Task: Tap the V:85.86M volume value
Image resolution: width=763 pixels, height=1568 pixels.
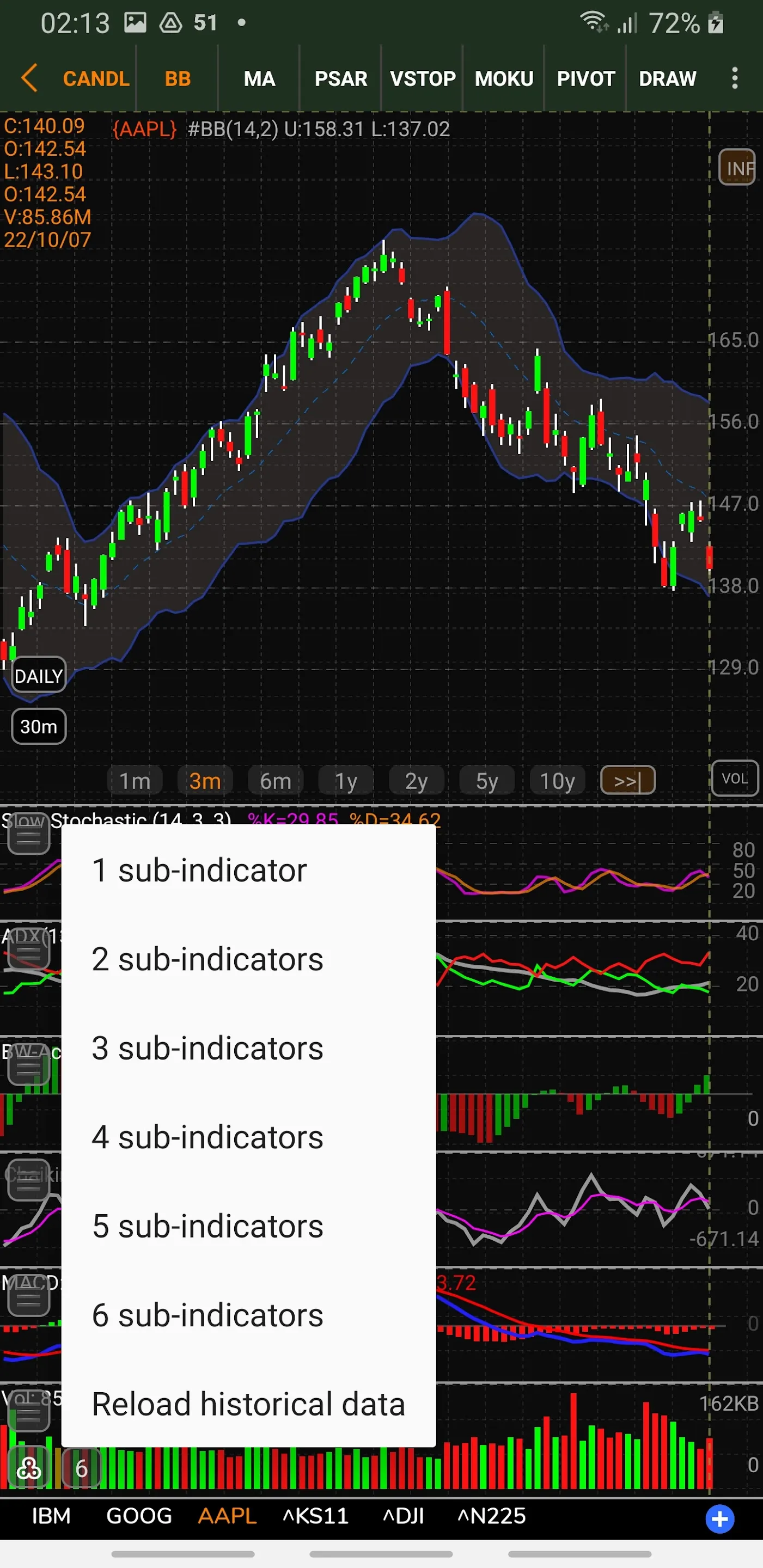Action: click(x=47, y=217)
